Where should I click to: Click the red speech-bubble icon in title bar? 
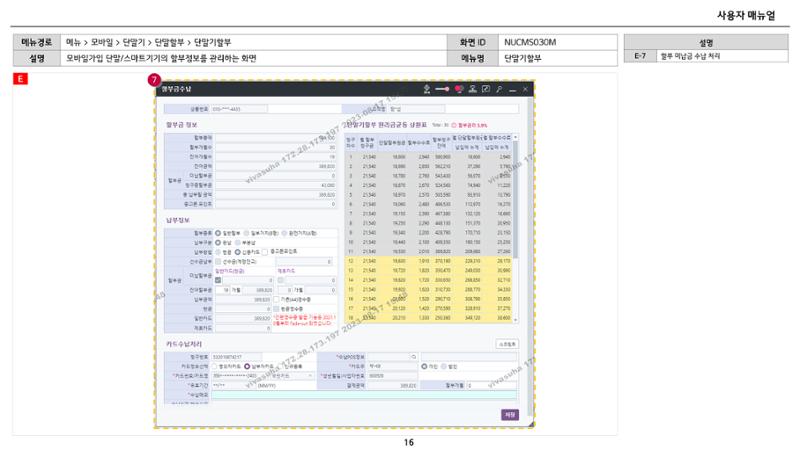click(x=459, y=89)
